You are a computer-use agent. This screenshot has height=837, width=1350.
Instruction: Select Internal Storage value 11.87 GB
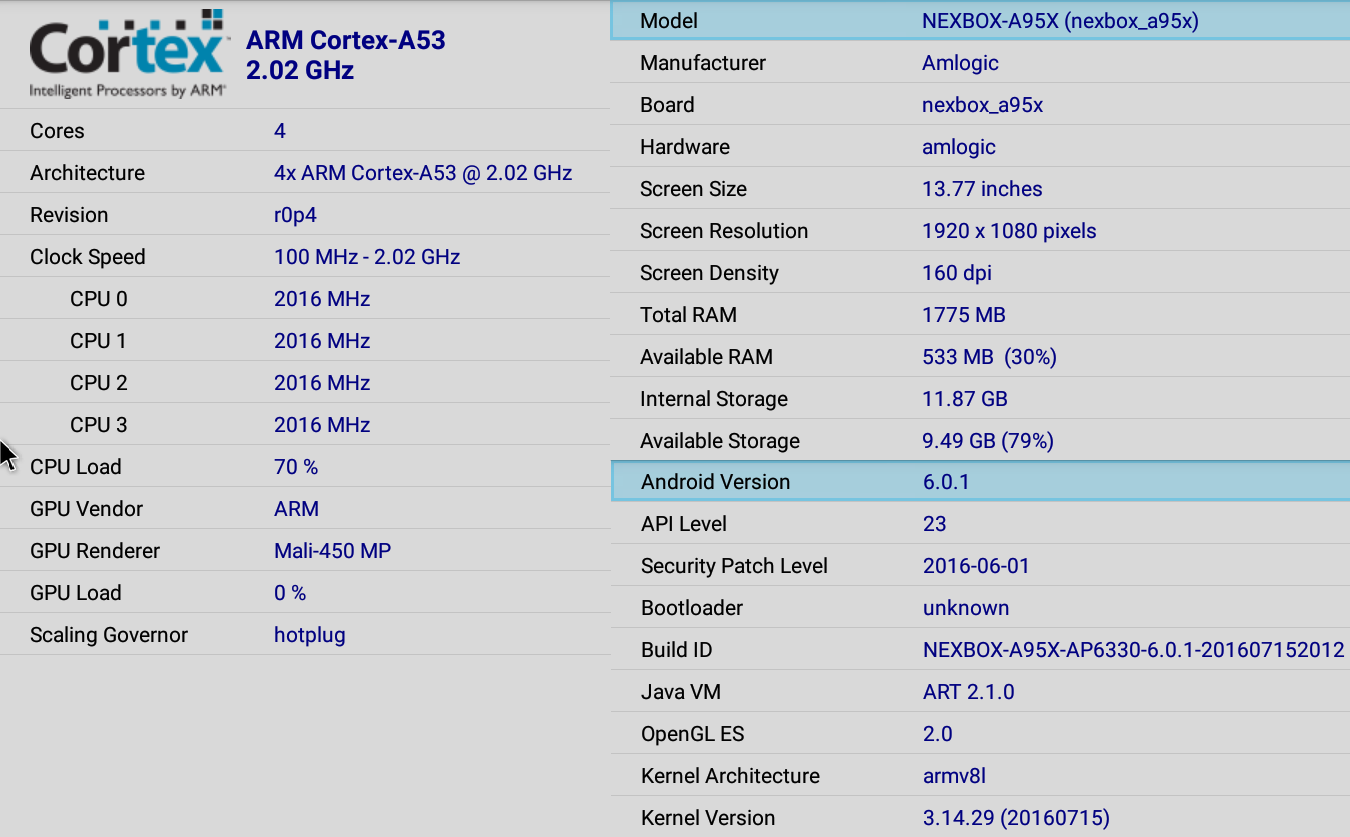[965, 399]
